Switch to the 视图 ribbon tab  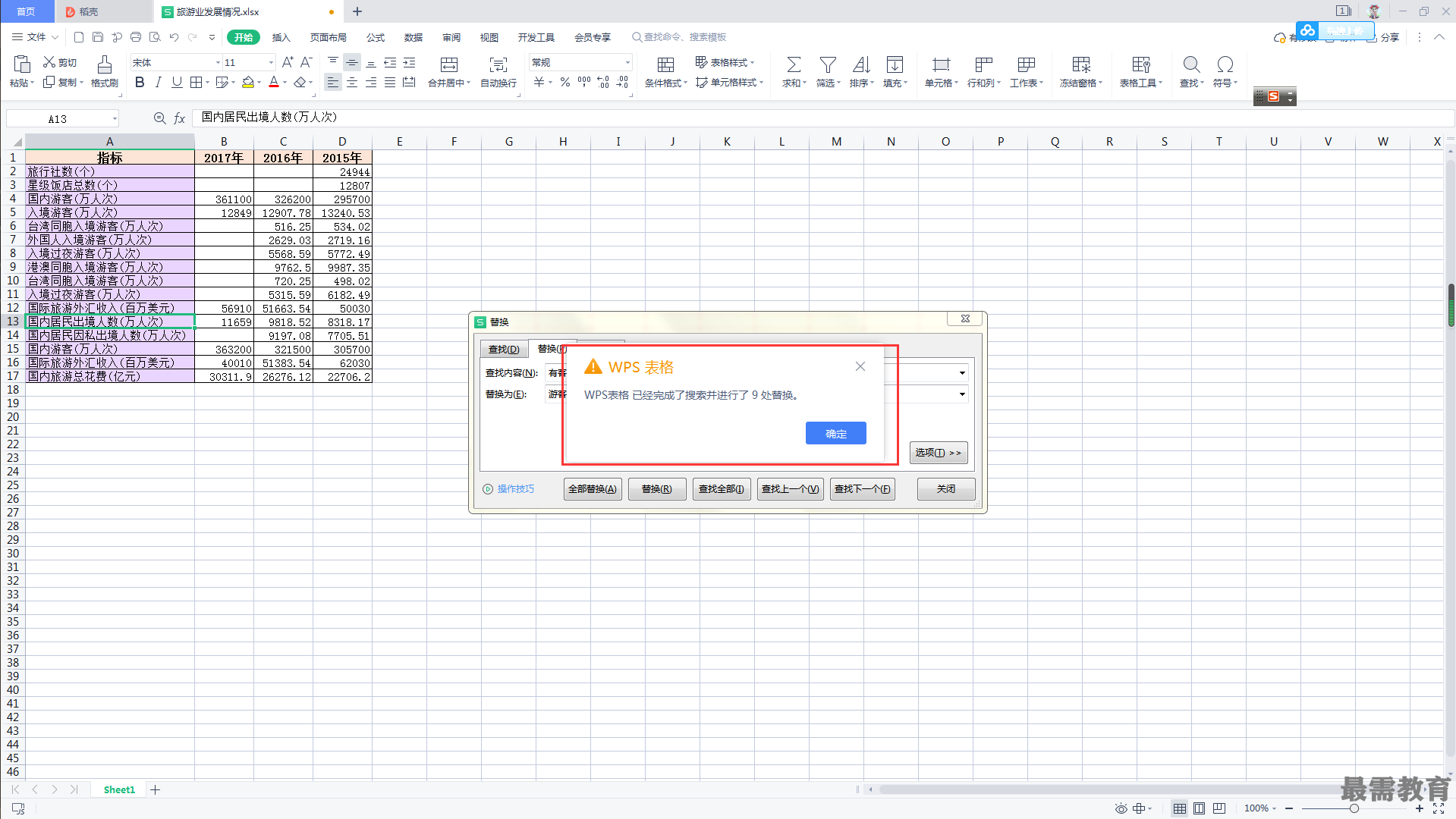tap(489, 37)
